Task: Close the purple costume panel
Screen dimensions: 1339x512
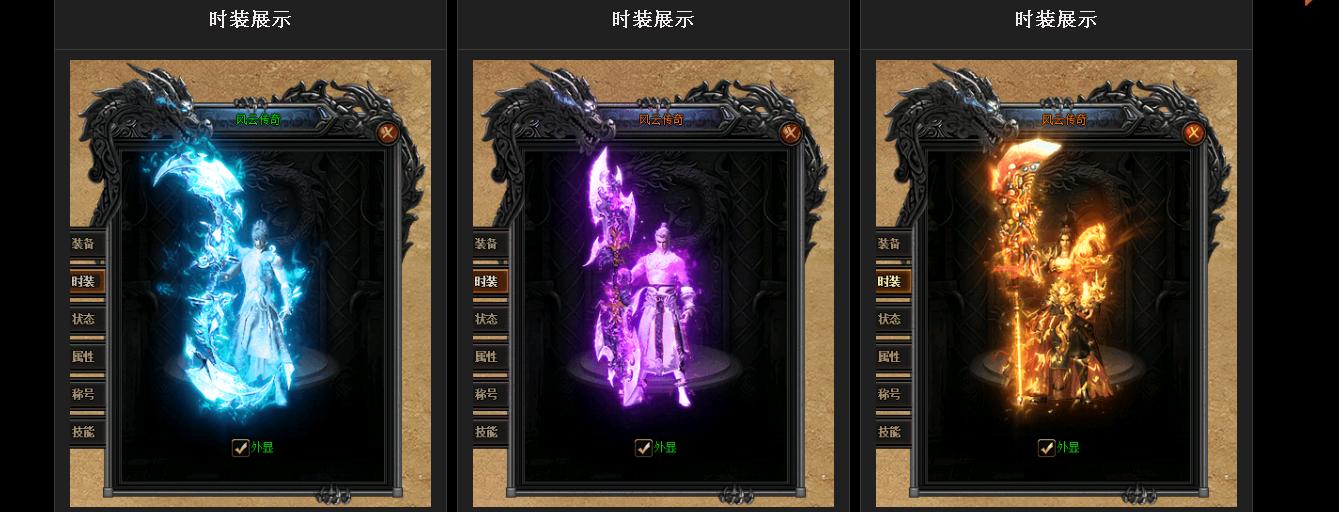Action: point(791,133)
